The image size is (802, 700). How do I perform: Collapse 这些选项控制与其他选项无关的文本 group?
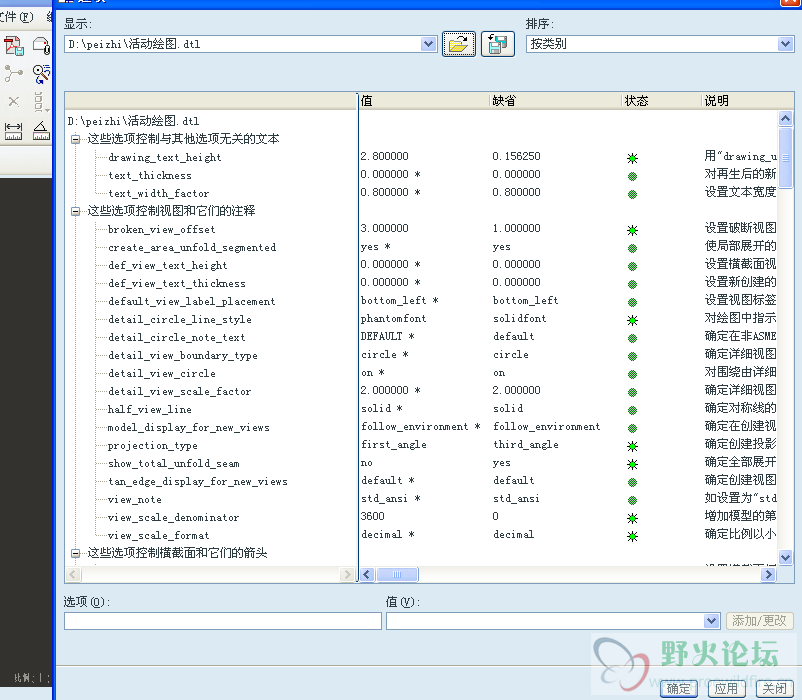coord(75,139)
